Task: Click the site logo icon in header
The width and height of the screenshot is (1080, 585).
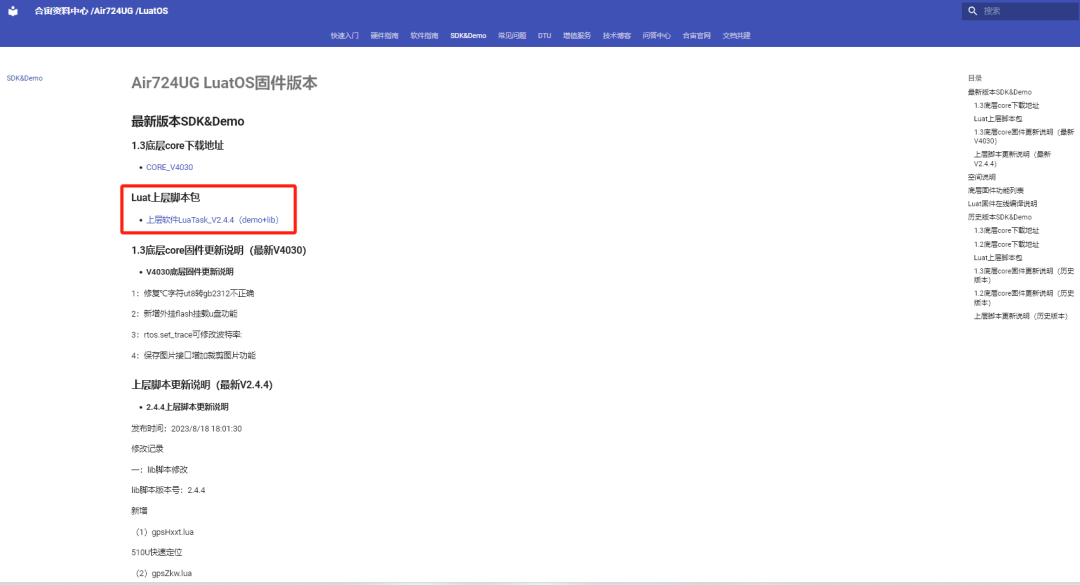Action: pos(13,11)
